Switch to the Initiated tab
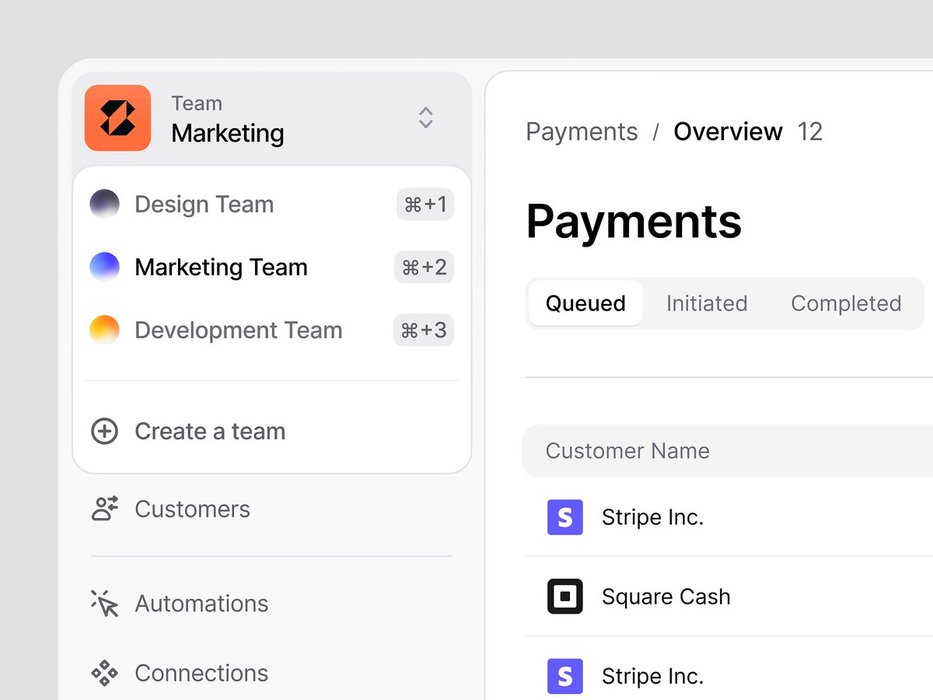 pyautogui.click(x=707, y=304)
